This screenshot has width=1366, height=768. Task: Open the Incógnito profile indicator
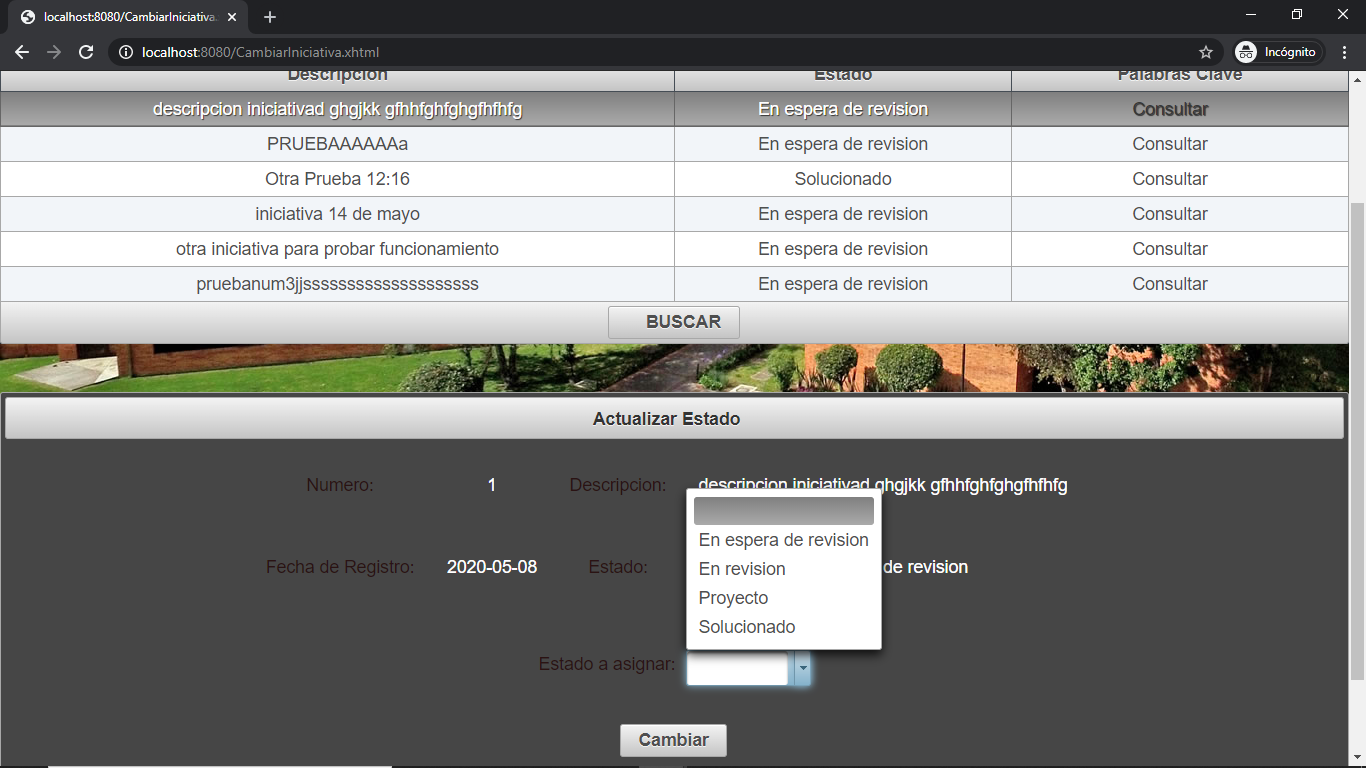[x=1278, y=52]
